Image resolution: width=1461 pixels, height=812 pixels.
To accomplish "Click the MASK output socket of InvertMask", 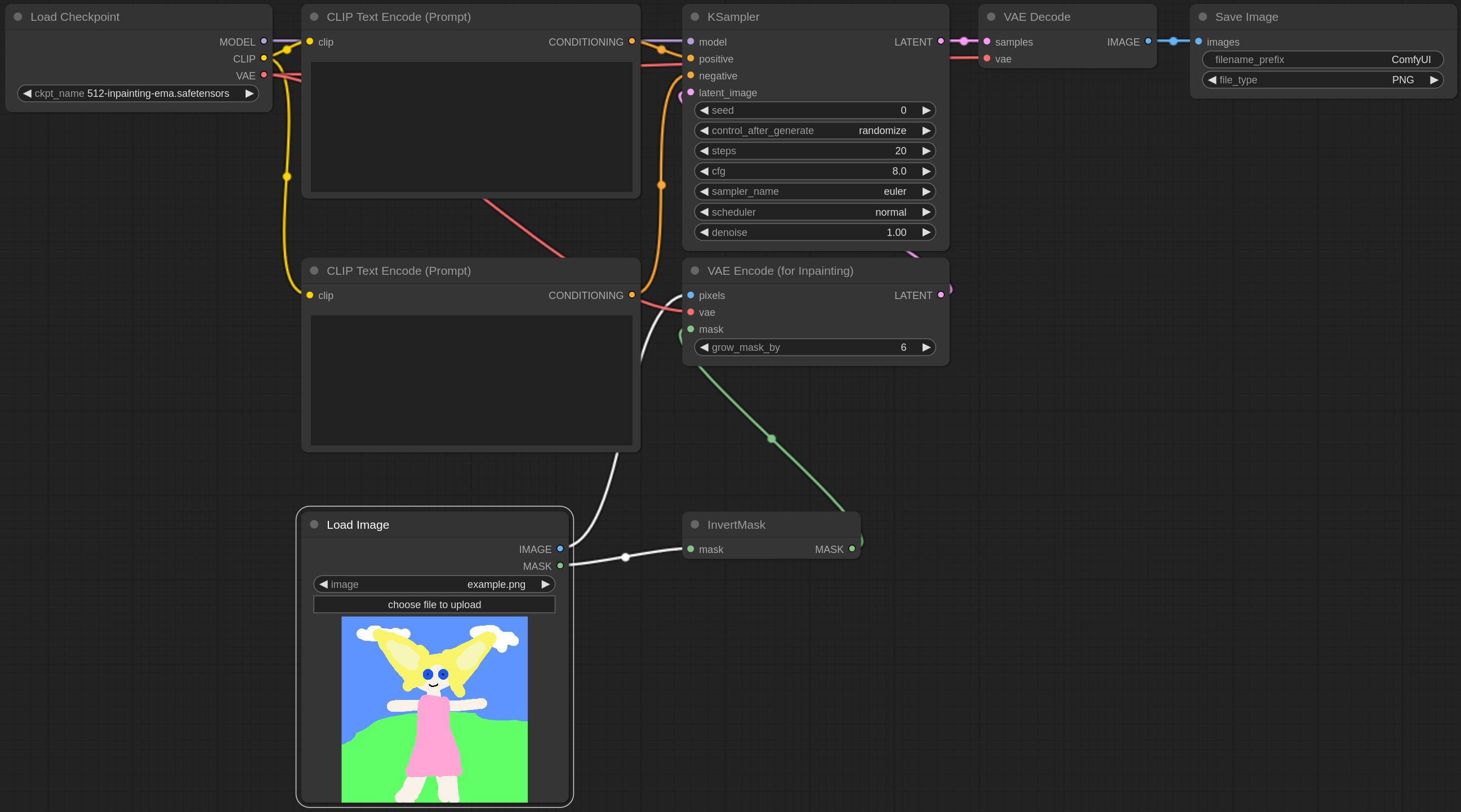I will coord(852,549).
